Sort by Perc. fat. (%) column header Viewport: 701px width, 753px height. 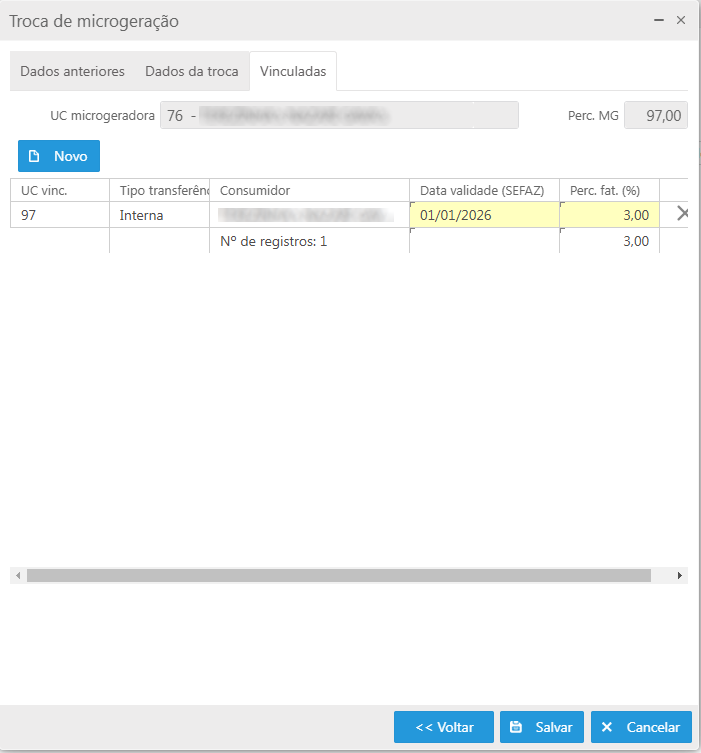(x=609, y=191)
